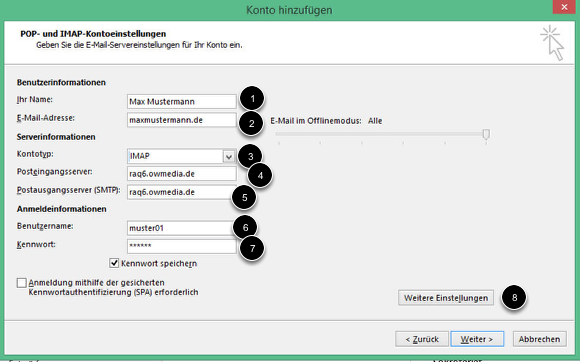Click the E-Mail-Adresse input field
This screenshot has height=362, width=580.
[x=182, y=120]
